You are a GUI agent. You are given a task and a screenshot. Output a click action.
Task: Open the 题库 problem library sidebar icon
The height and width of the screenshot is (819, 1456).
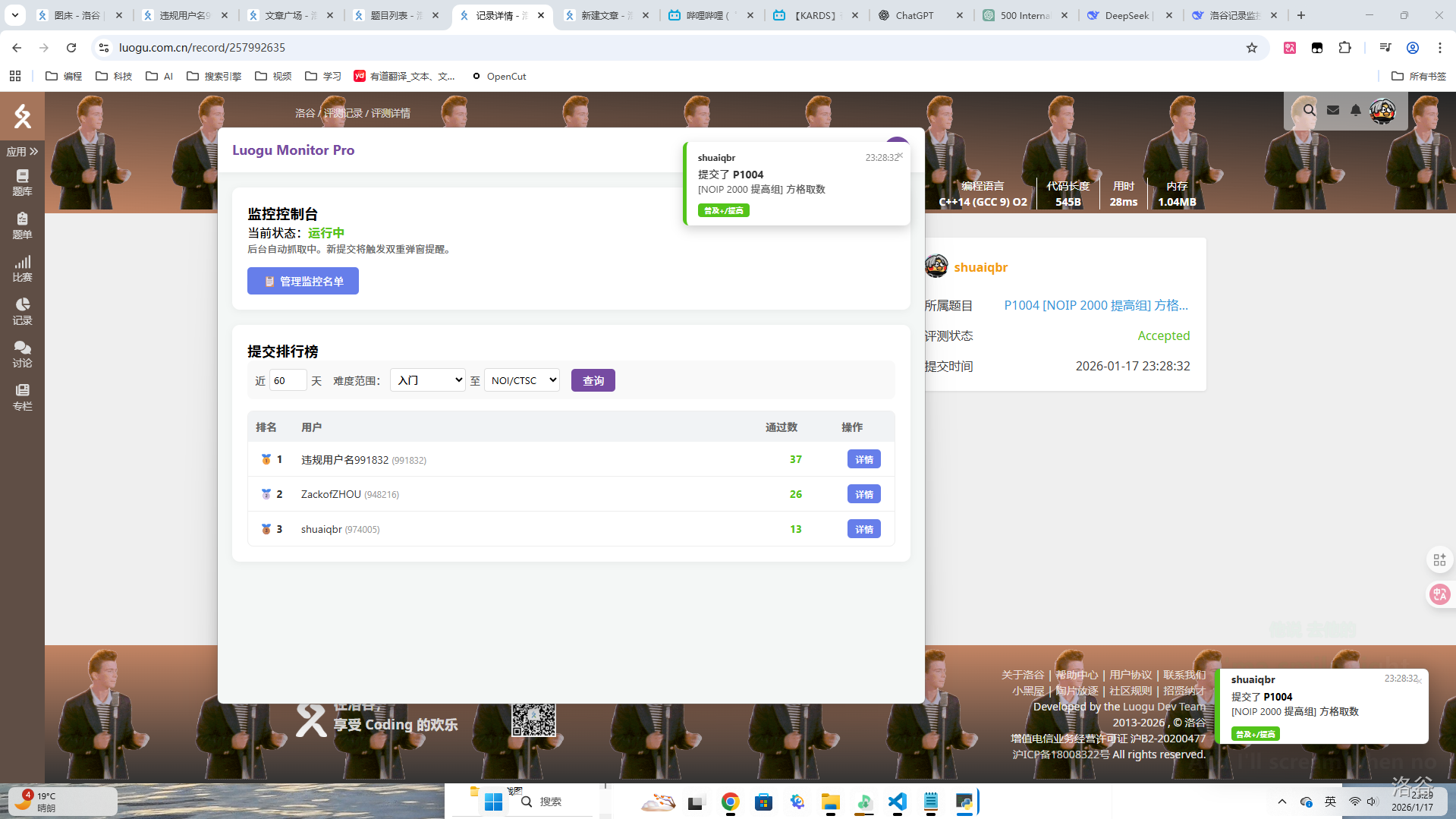click(22, 182)
